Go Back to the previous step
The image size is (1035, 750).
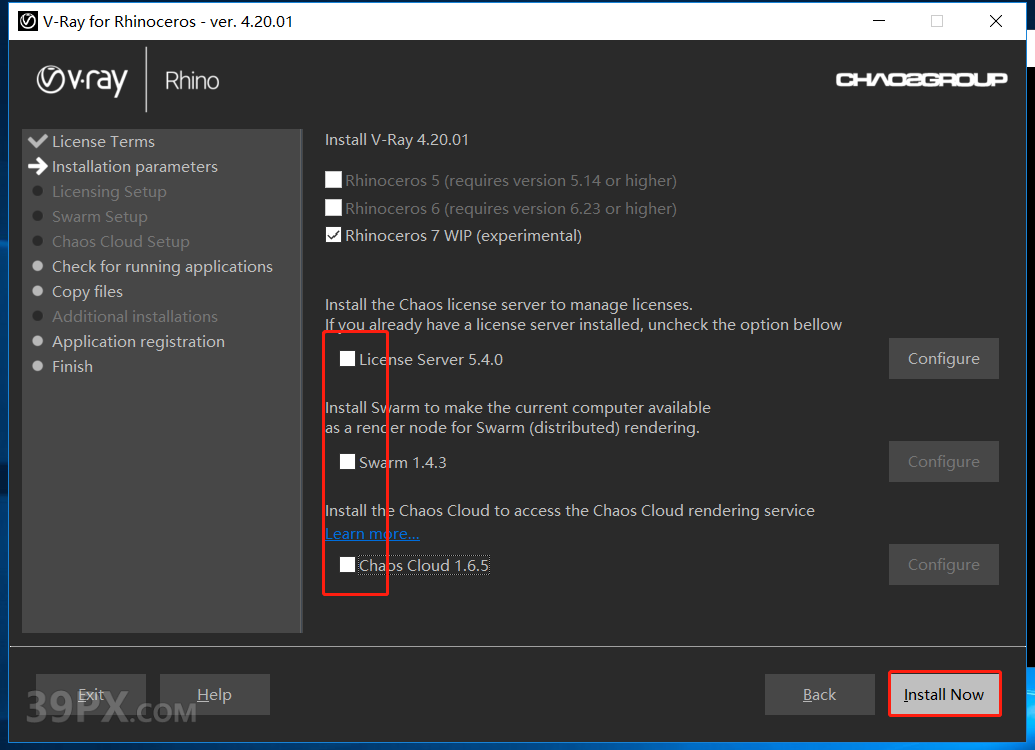coord(819,695)
